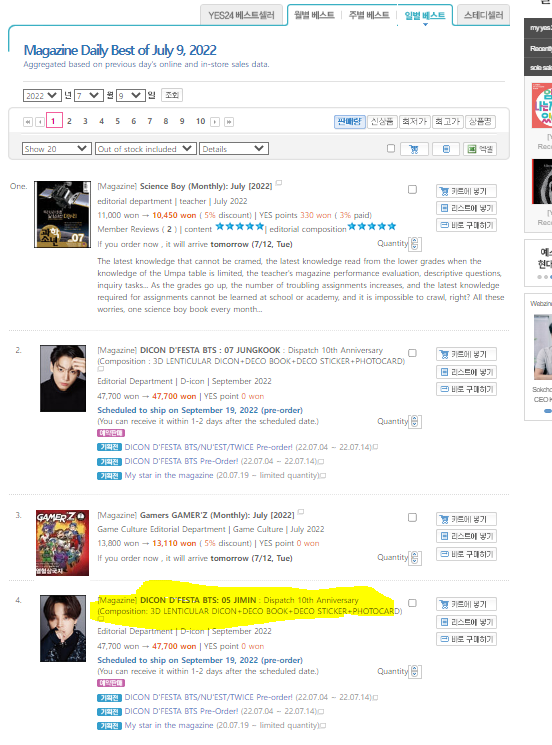
Task: Open DICON D'FESTA BTS: 05 JIMIN link
Action: 198,600
